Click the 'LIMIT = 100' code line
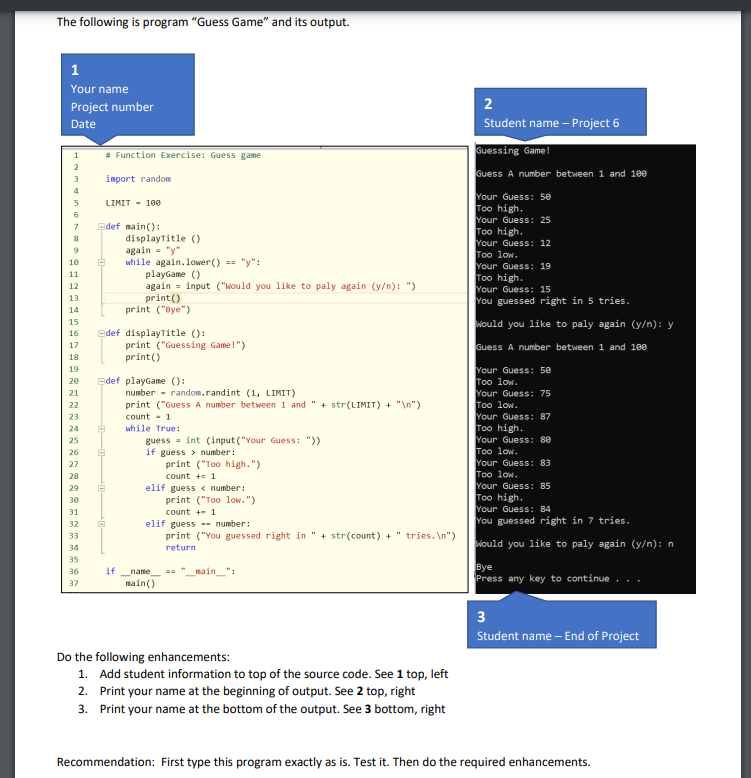 tap(133, 203)
